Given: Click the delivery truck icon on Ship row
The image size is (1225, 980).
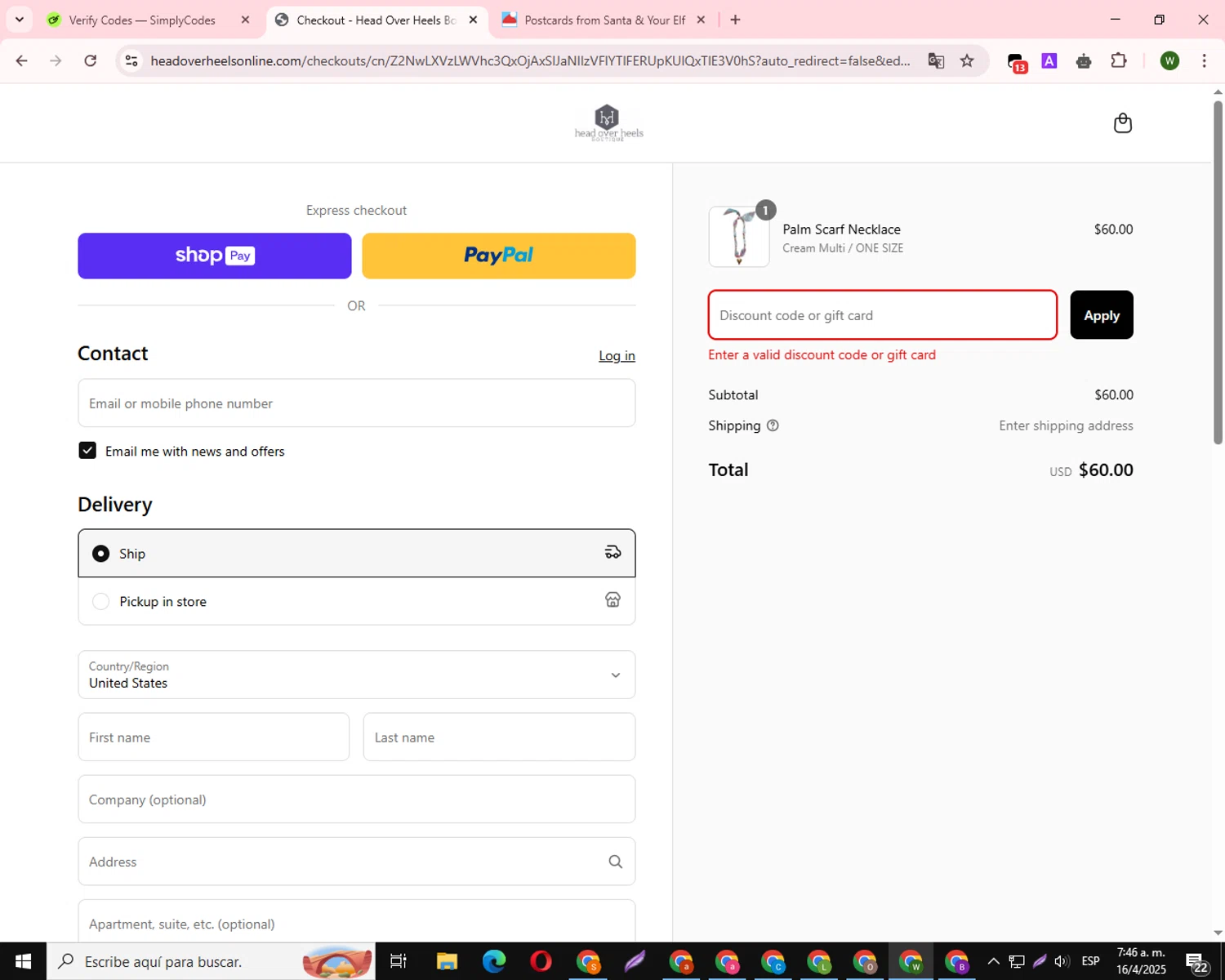Looking at the screenshot, I should click(x=612, y=553).
